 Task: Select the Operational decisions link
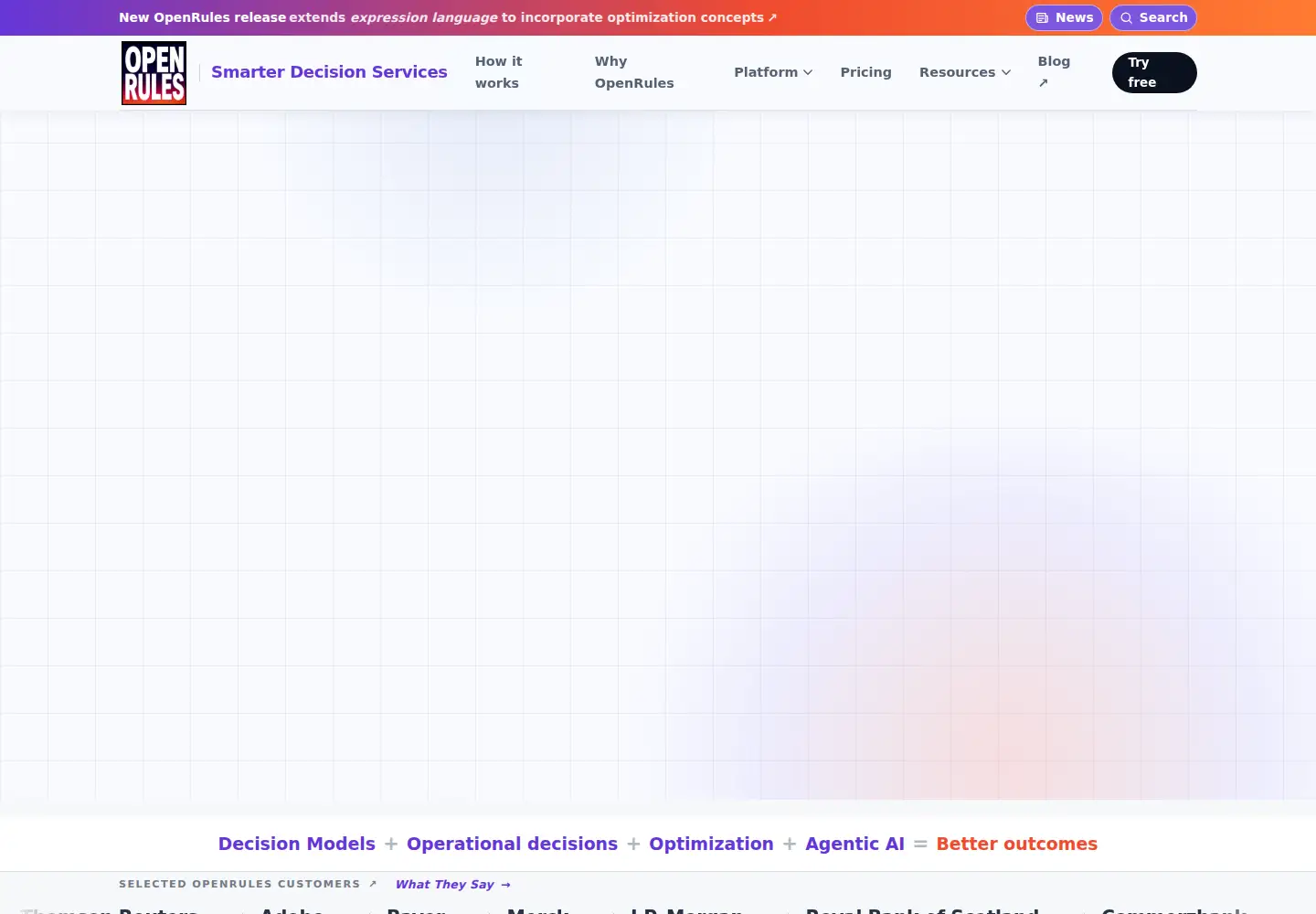(512, 844)
